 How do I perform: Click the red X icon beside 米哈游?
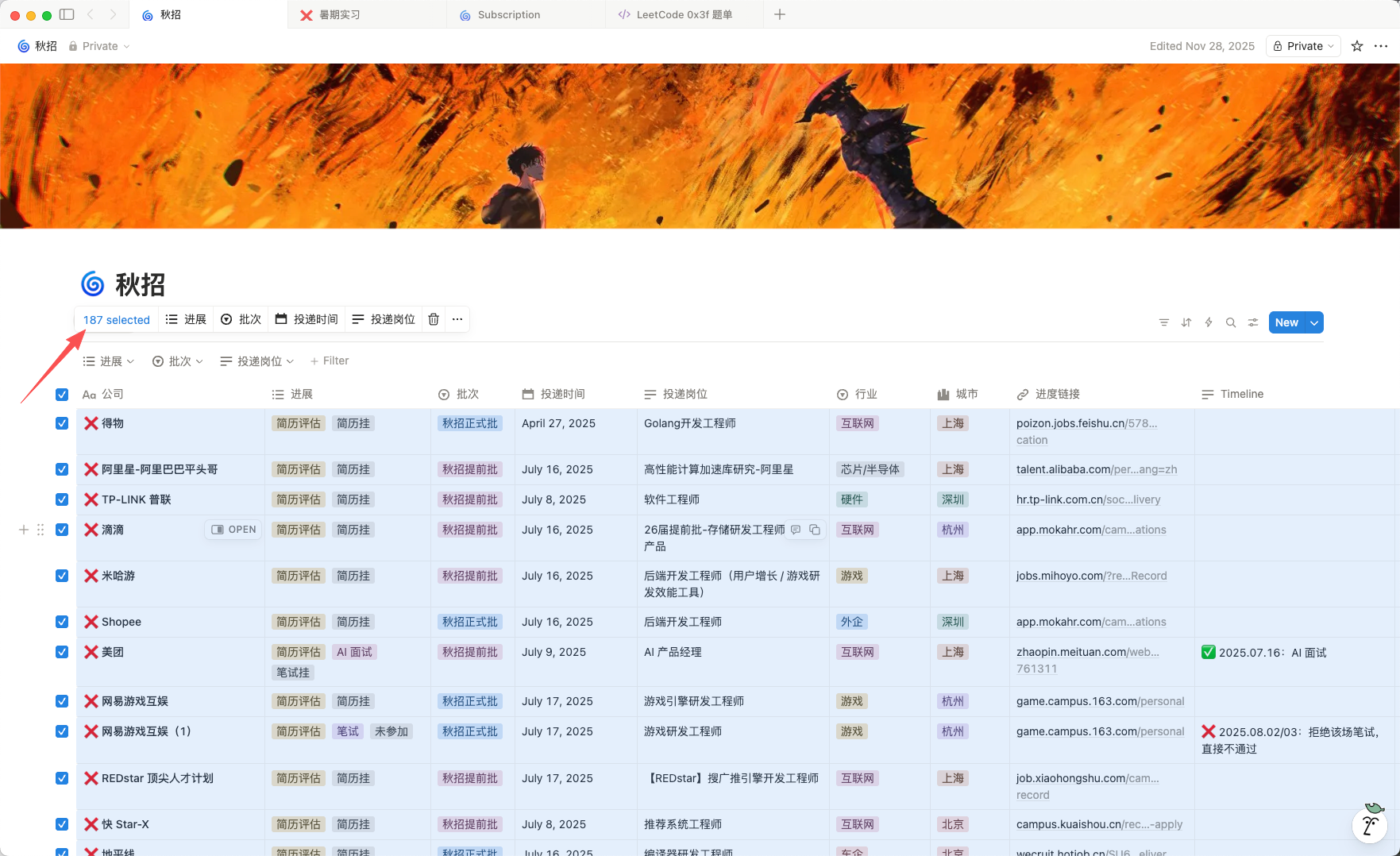[91, 576]
